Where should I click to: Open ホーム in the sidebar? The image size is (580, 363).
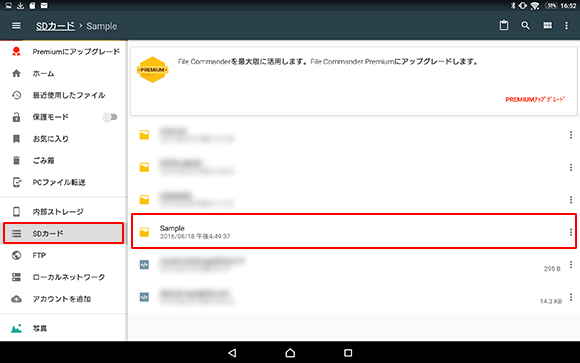click(x=64, y=74)
